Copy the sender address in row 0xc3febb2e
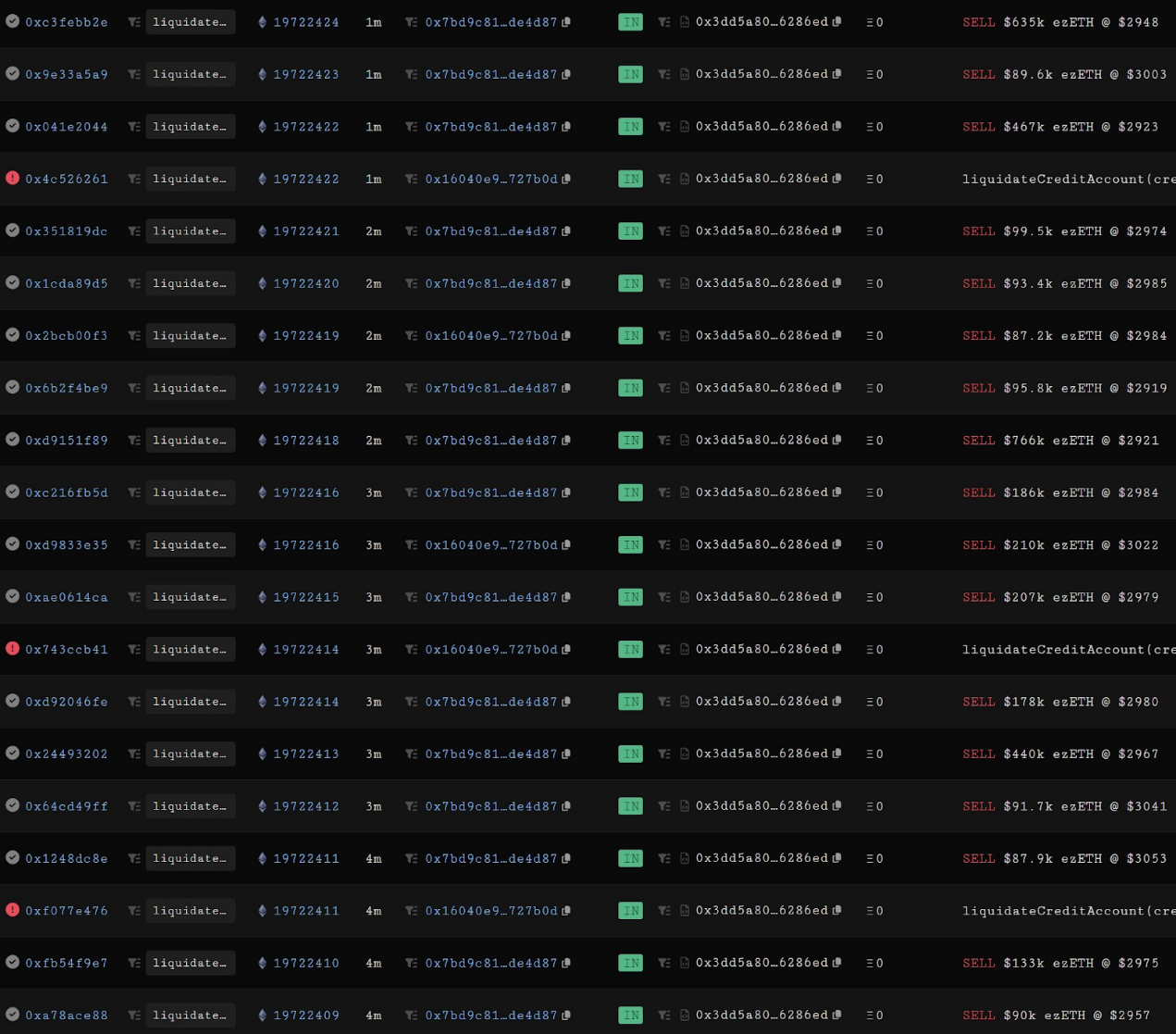The width and height of the screenshot is (1176, 1034). 566,22
